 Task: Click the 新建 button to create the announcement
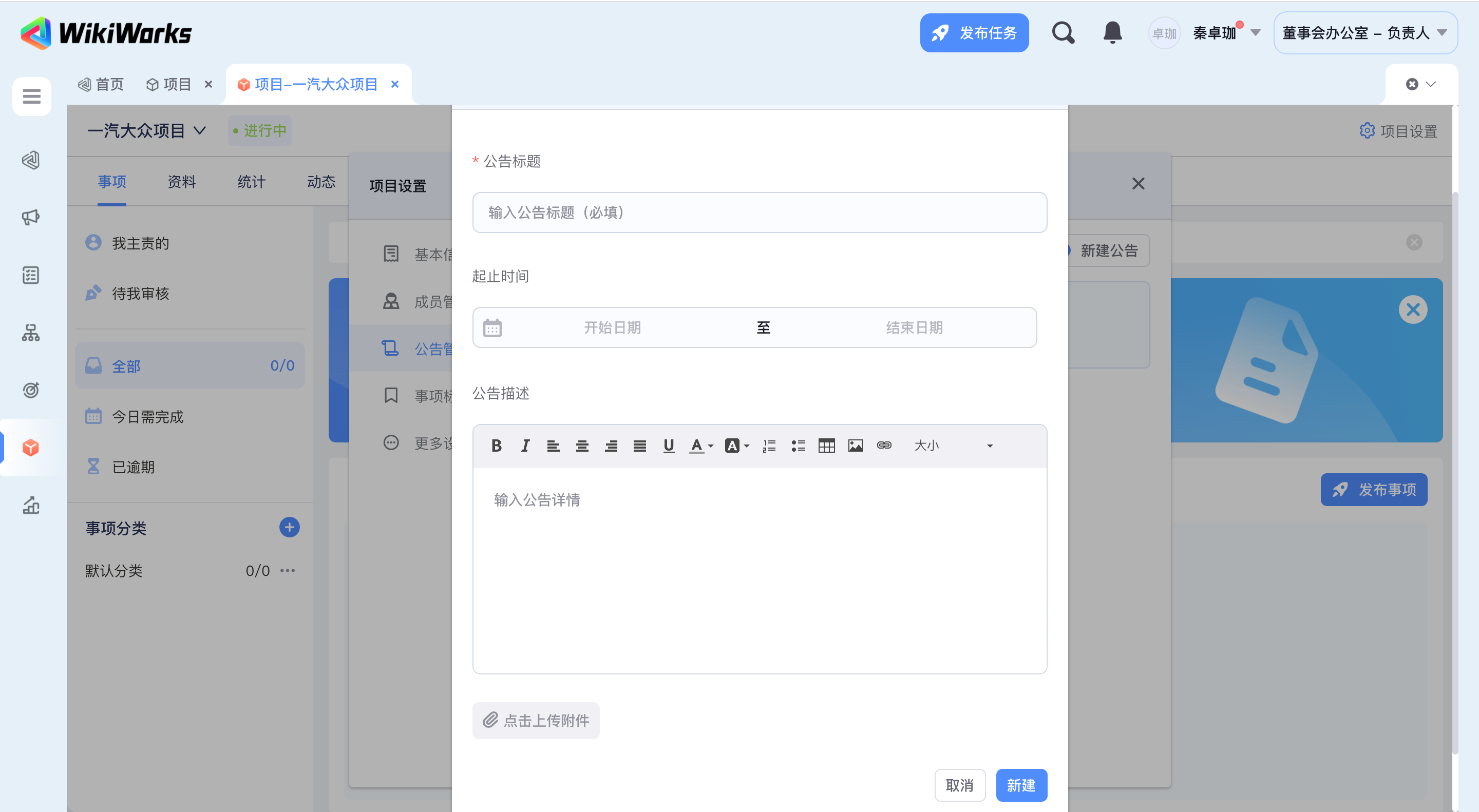(1021, 784)
